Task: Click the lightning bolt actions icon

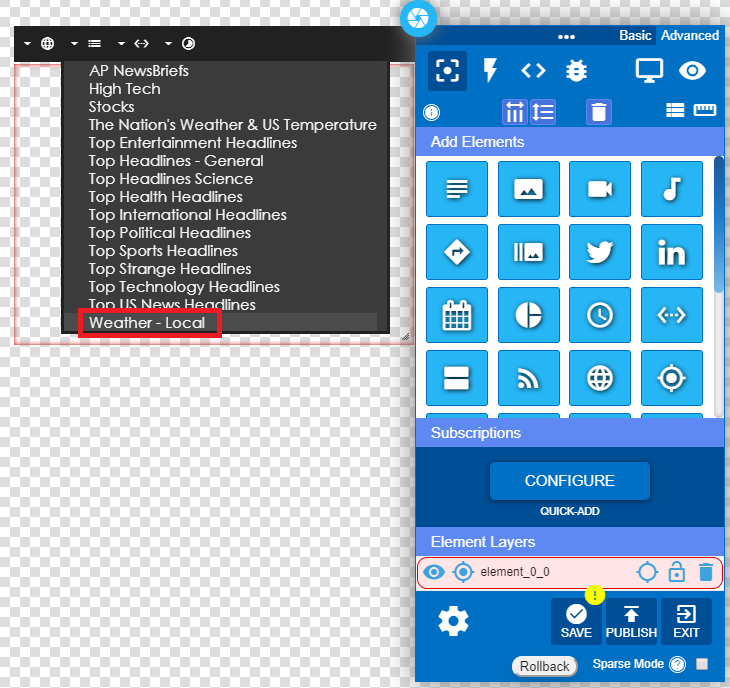Action: click(x=490, y=70)
